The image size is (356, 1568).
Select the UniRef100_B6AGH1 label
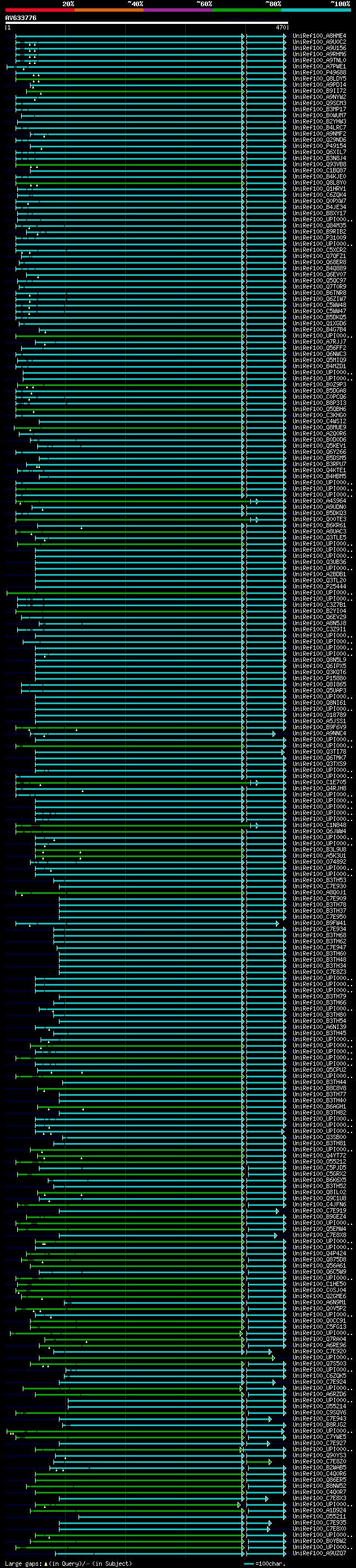319,1106
